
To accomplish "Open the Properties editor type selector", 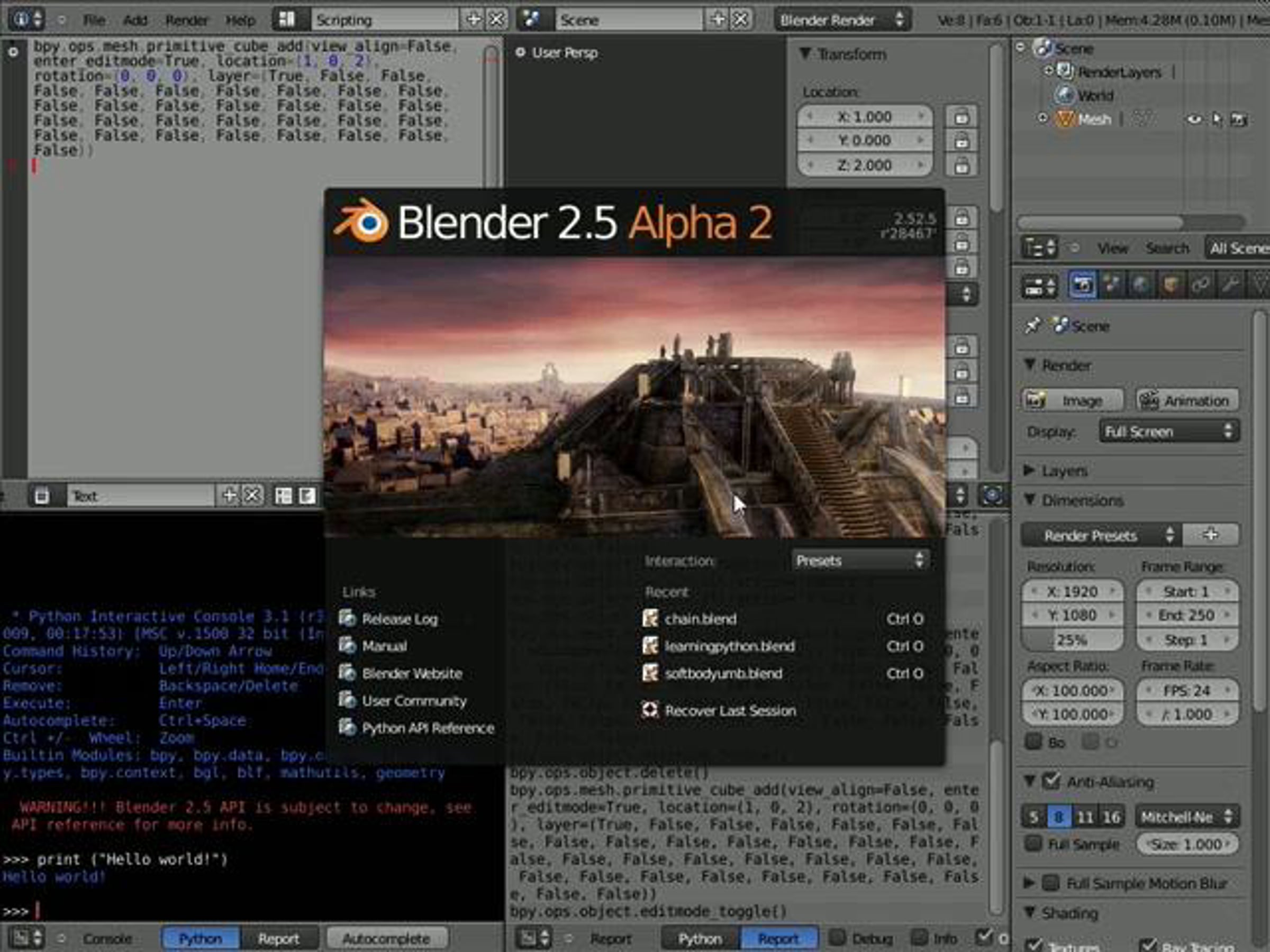I will point(1039,286).
